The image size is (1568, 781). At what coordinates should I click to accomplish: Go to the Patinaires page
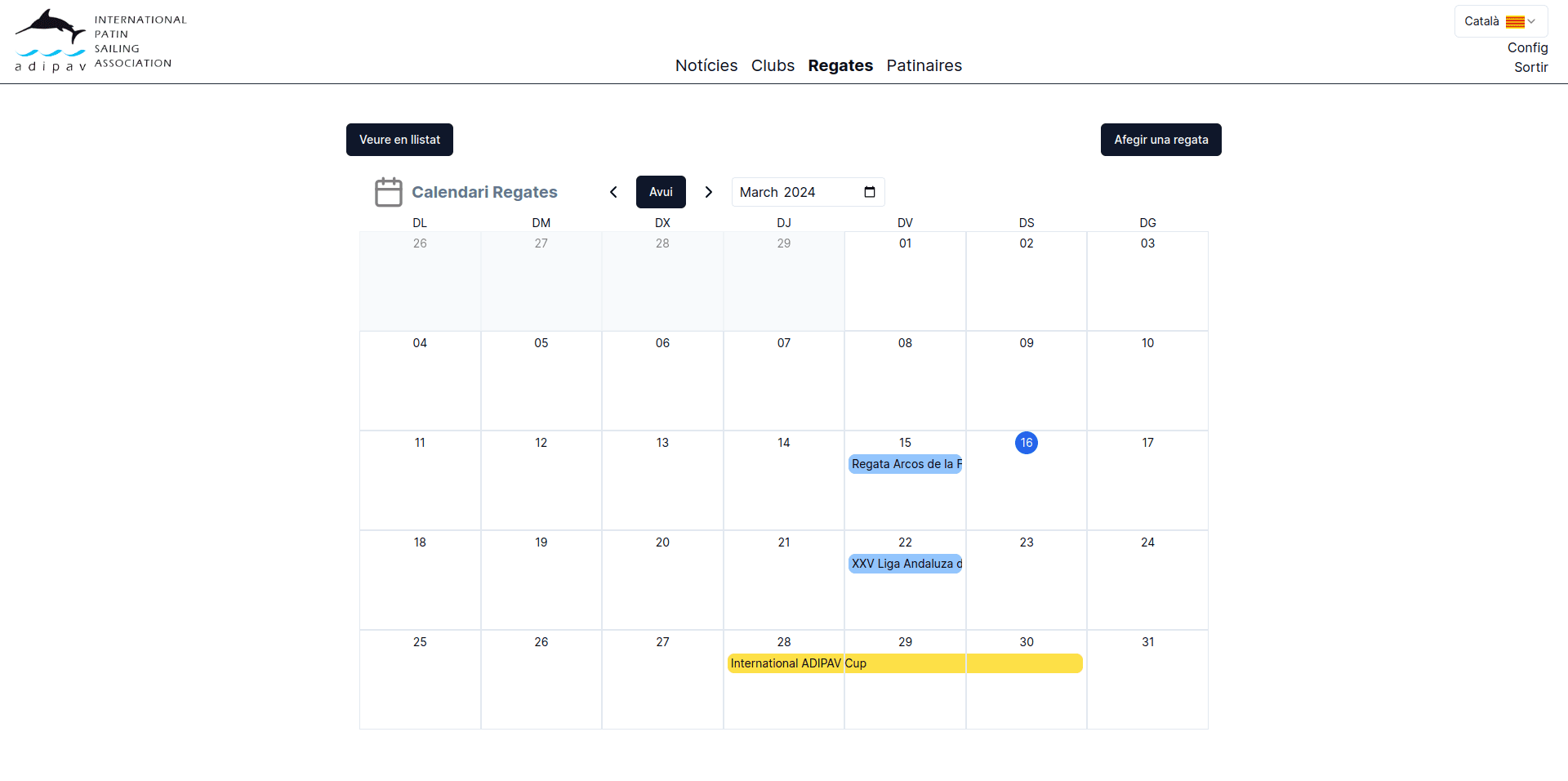924,65
